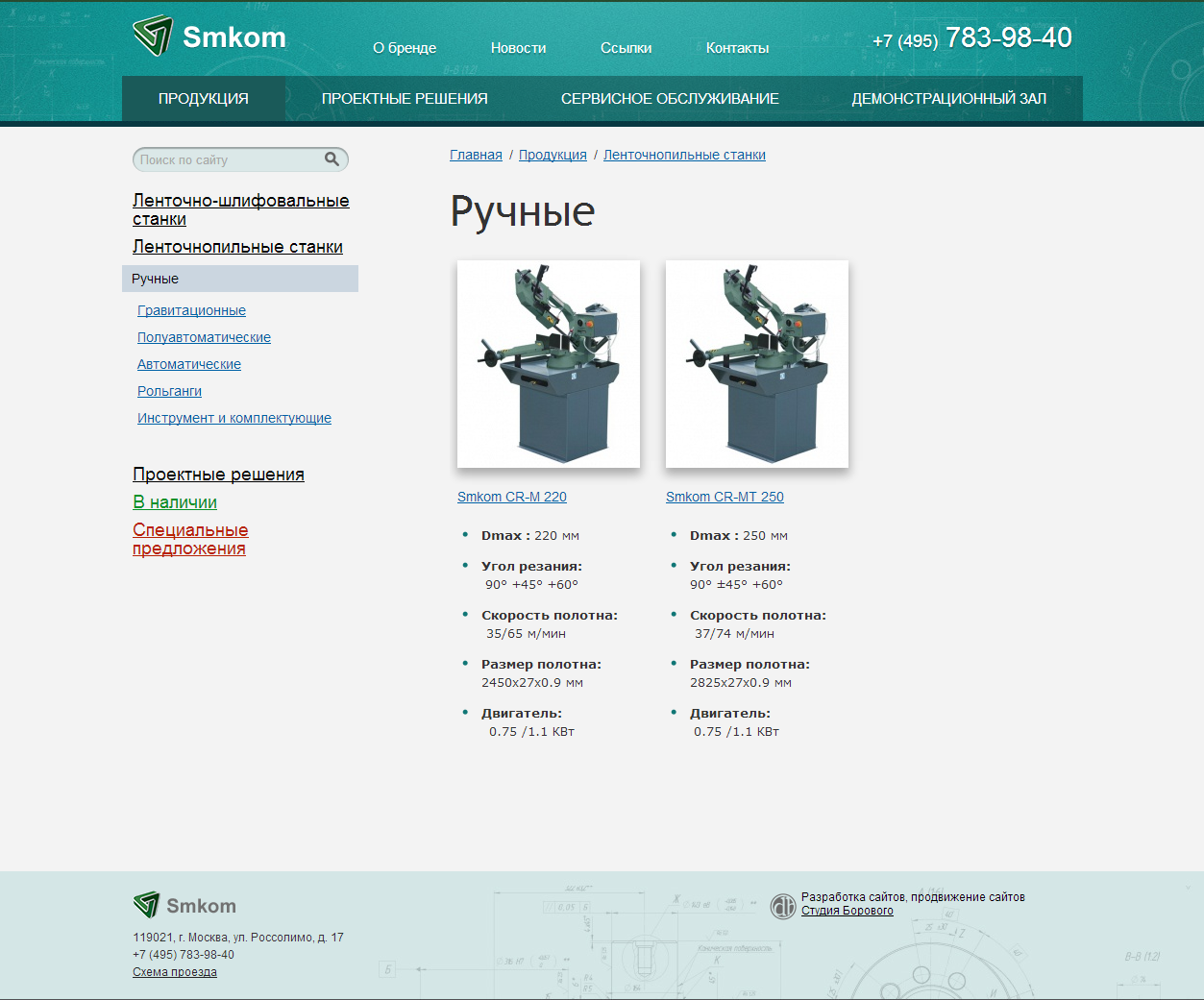
Task: Click the Ручные page heading
Action: (x=523, y=211)
